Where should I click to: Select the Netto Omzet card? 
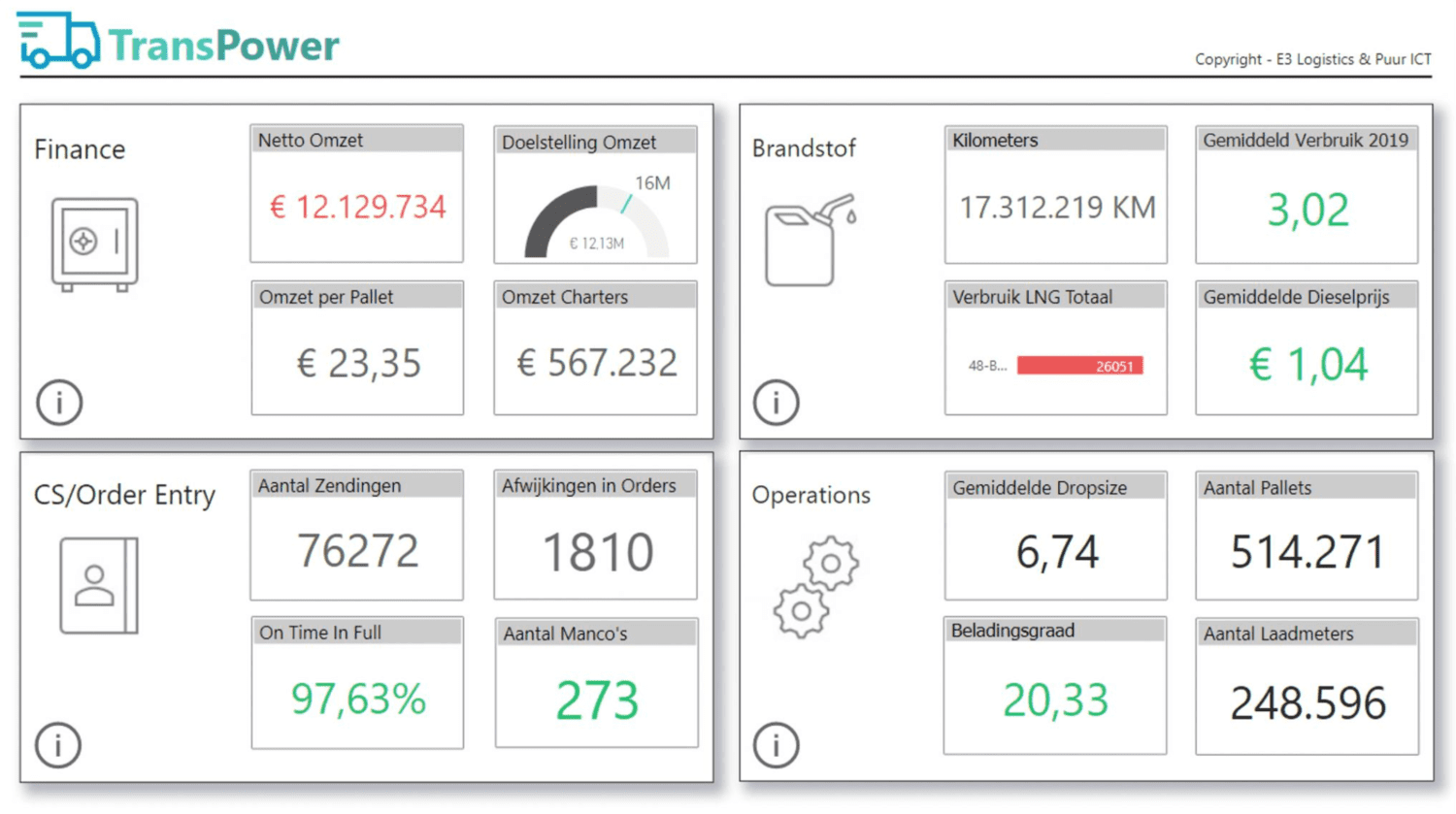(356, 193)
